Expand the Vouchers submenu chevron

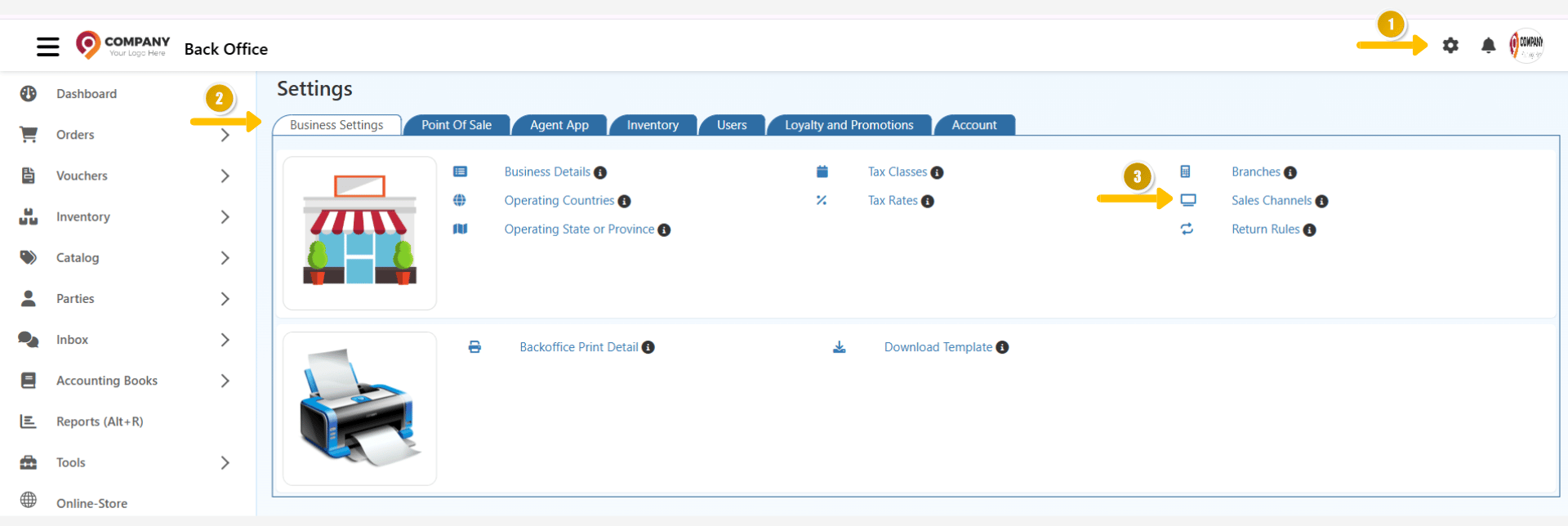click(x=225, y=176)
